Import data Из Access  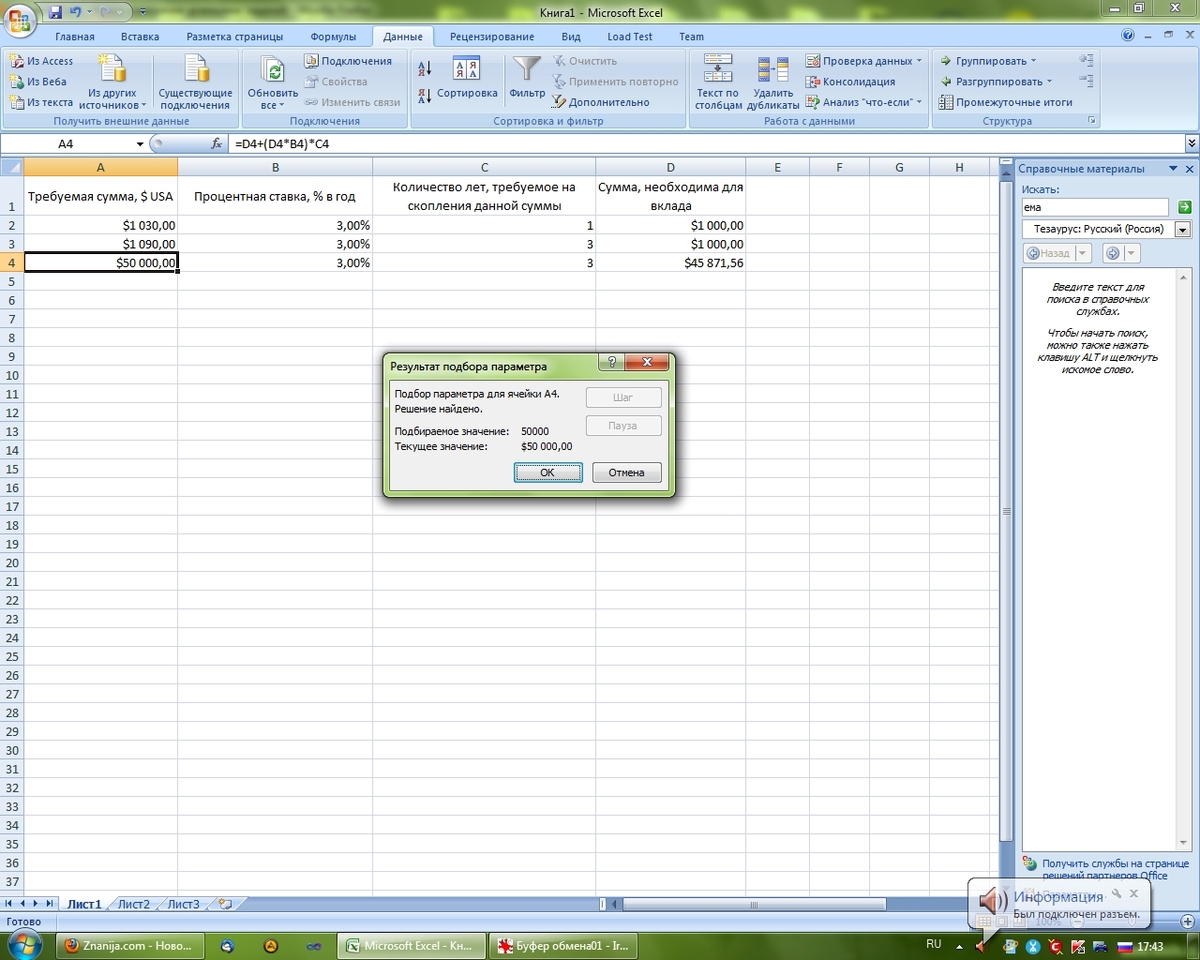pyautogui.click(x=42, y=61)
